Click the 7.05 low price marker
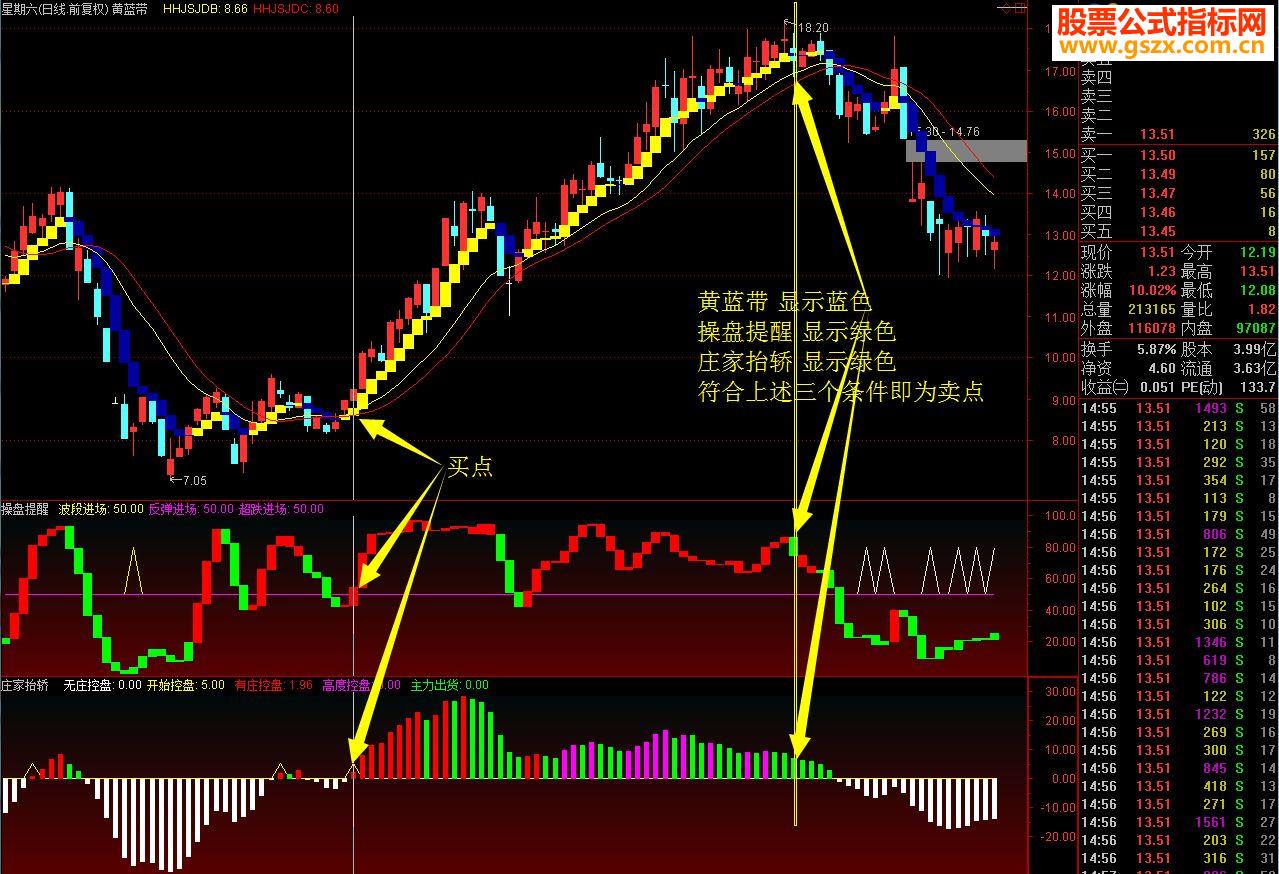 (x=190, y=480)
